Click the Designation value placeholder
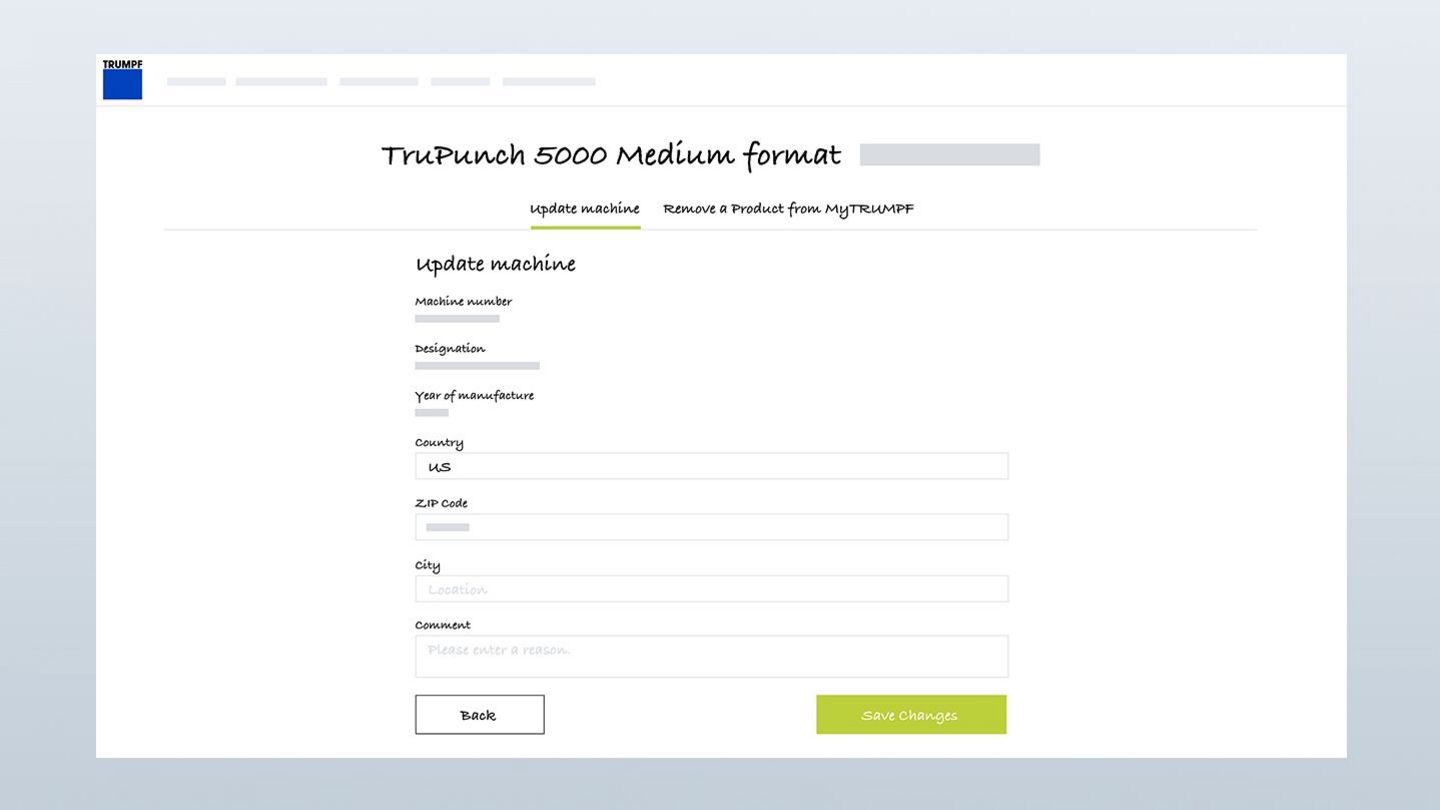The height and width of the screenshot is (810, 1440). coord(477,366)
